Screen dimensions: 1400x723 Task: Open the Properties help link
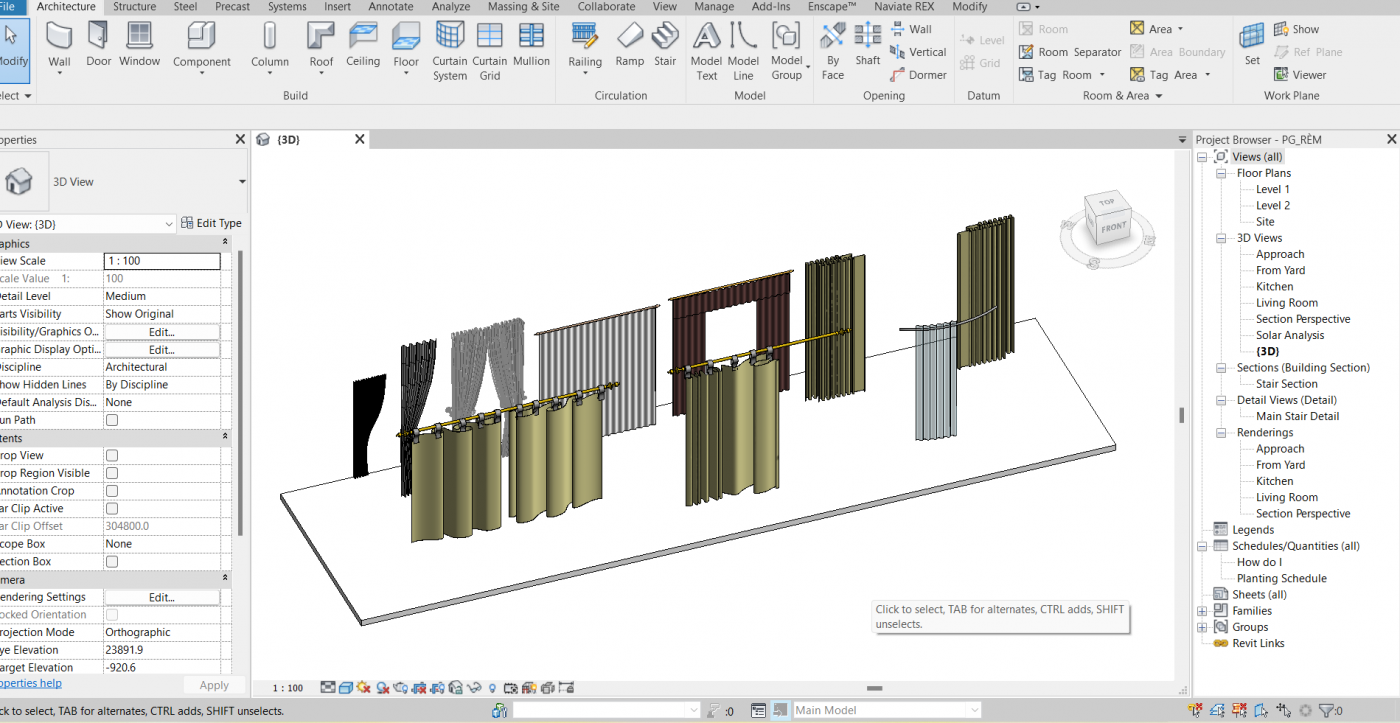click(30, 683)
